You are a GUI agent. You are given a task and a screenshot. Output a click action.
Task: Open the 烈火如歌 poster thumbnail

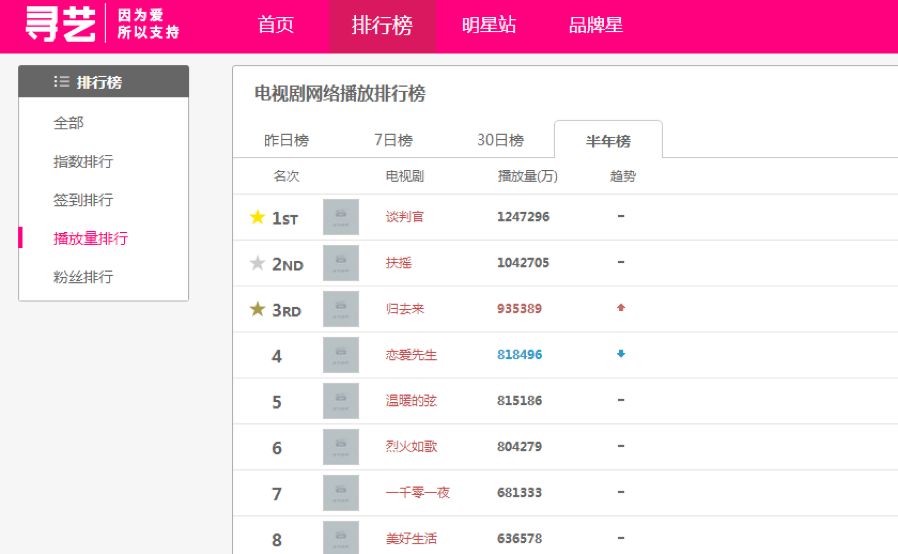(x=341, y=446)
